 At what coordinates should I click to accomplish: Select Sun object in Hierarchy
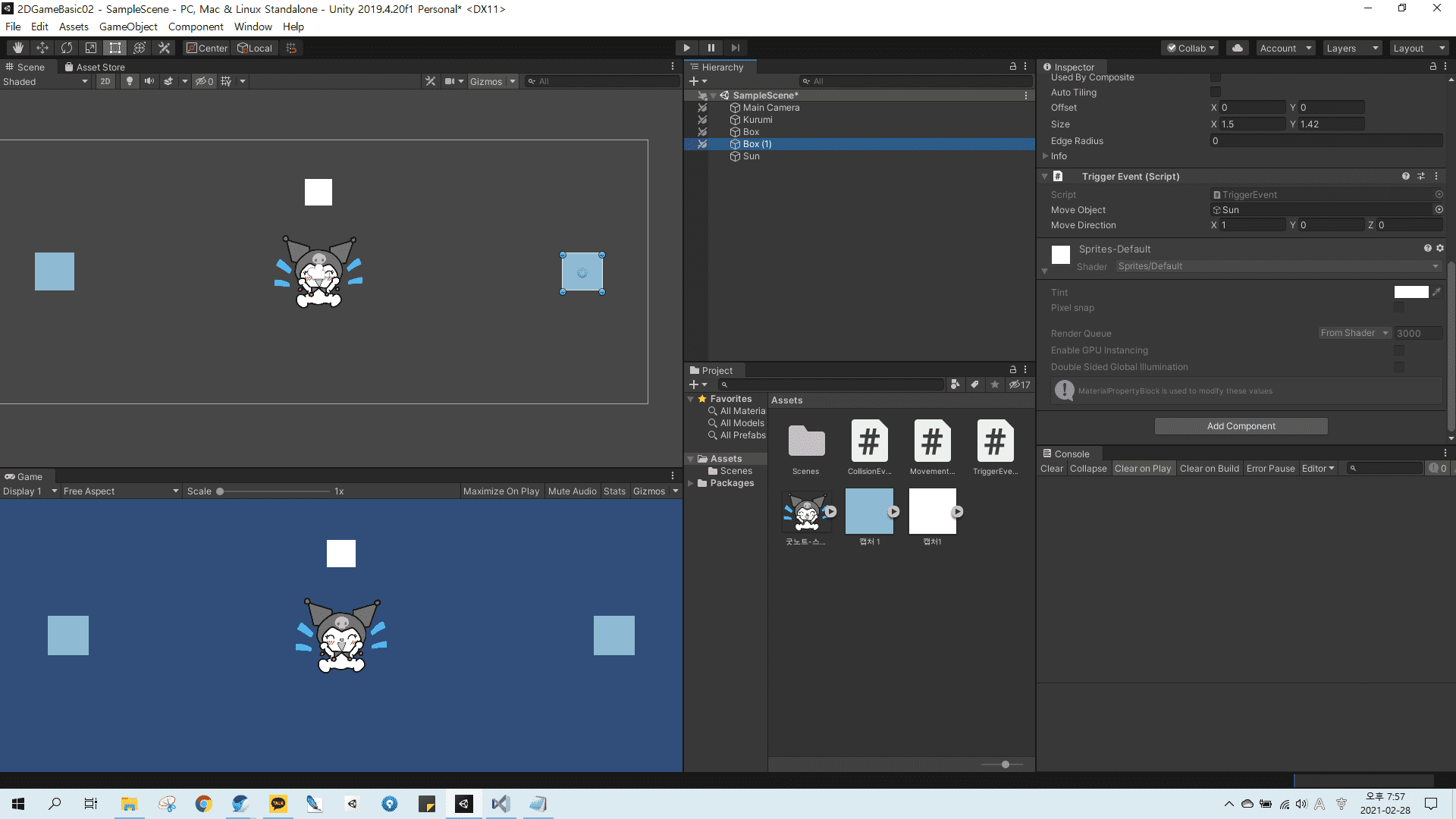pyautogui.click(x=751, y=156)
